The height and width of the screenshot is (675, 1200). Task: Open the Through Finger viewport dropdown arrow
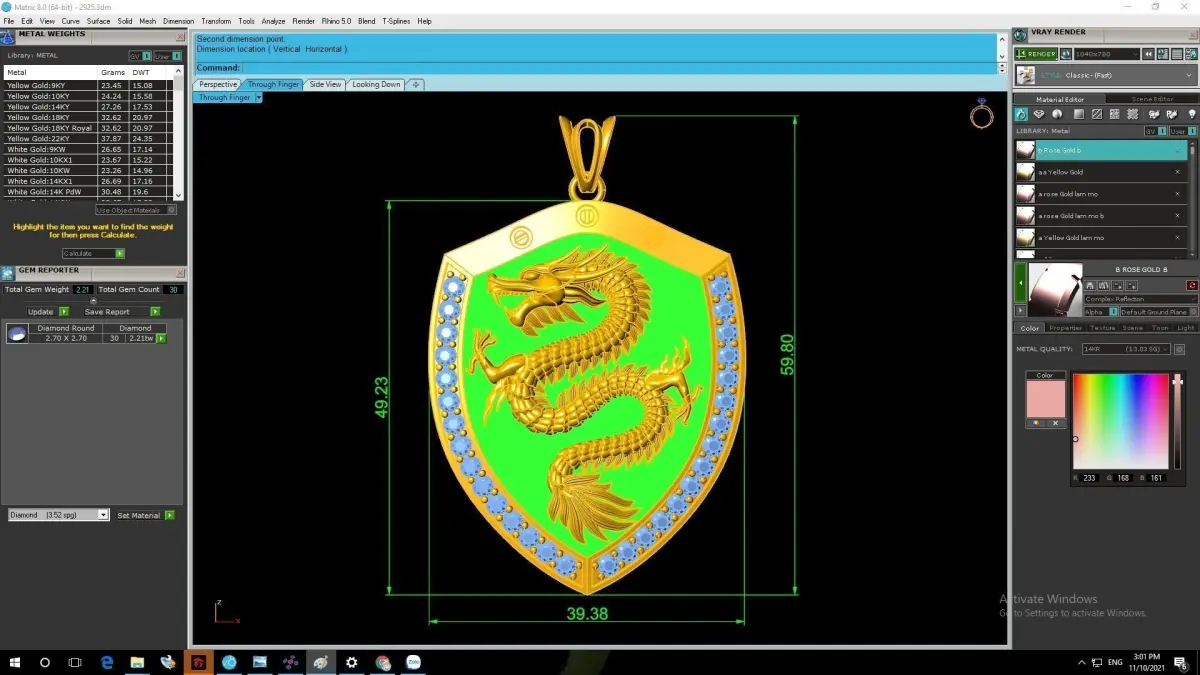pyautogui.click(x=259, y=98)
